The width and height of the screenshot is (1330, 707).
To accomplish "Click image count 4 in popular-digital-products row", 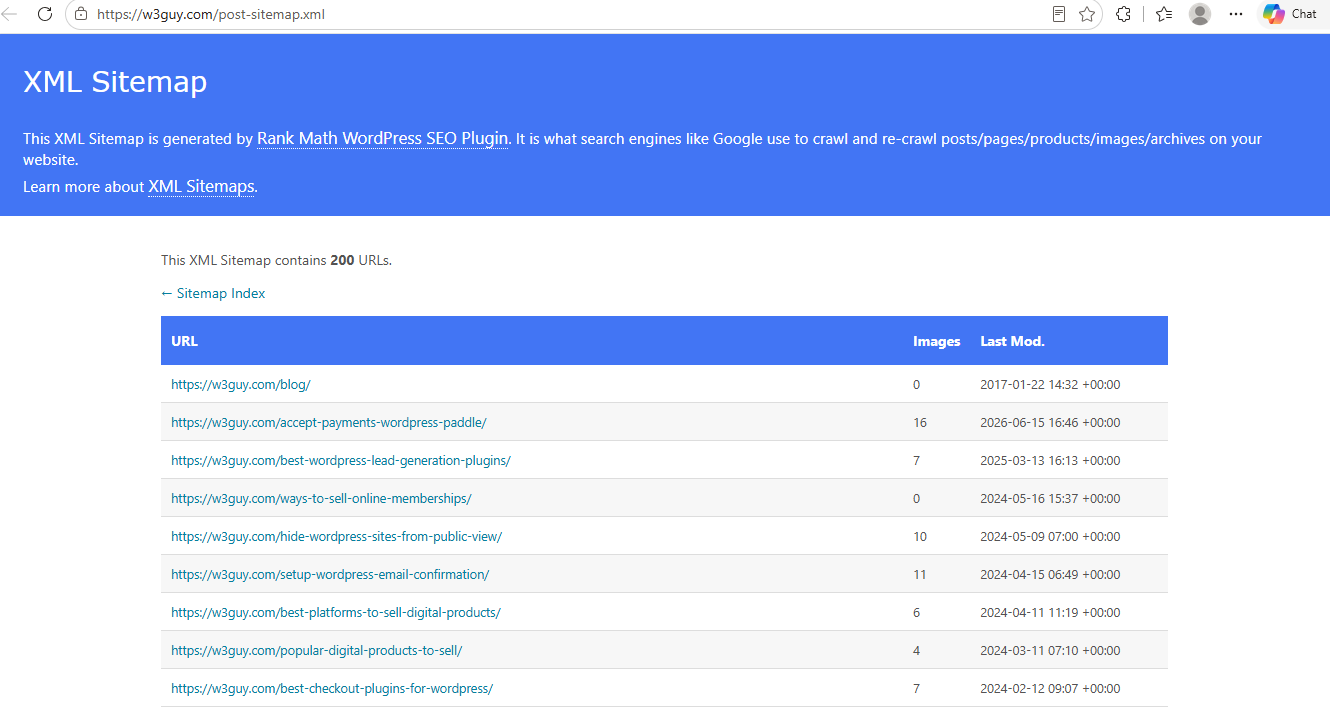I will coord(917,650).
